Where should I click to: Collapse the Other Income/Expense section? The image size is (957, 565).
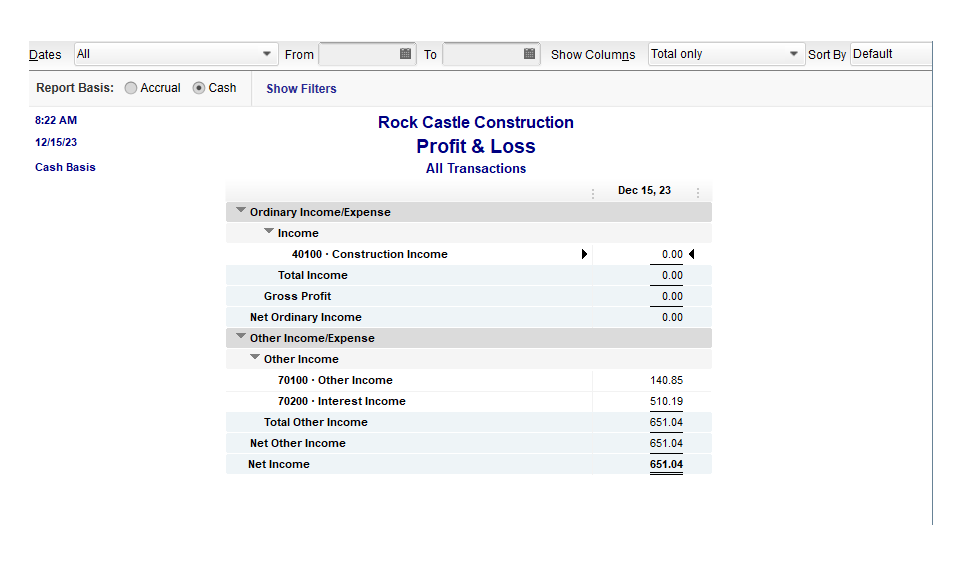coord(241,336)
